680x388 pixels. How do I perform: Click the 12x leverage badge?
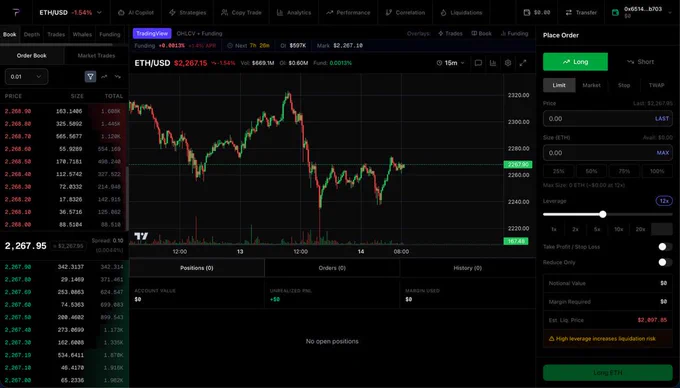click(664, 201)
